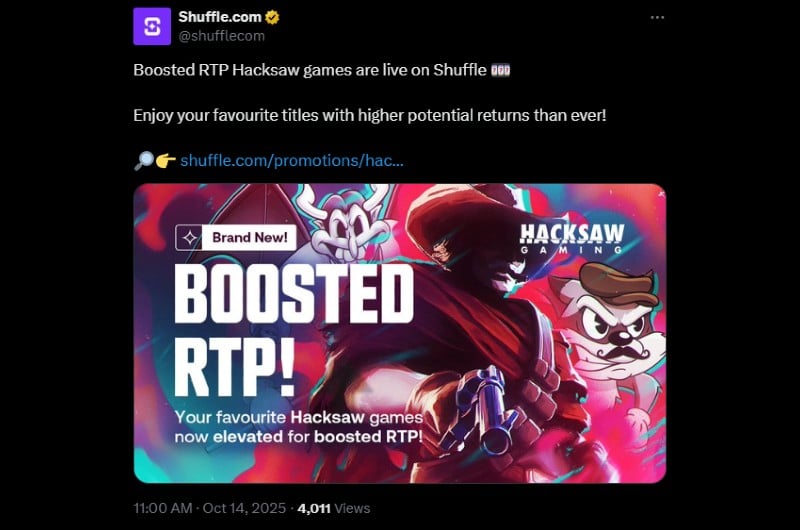Open the Boosted RTP promotional image
The image size is (800, 530).
pyautogui.click(x=399, y=333)
